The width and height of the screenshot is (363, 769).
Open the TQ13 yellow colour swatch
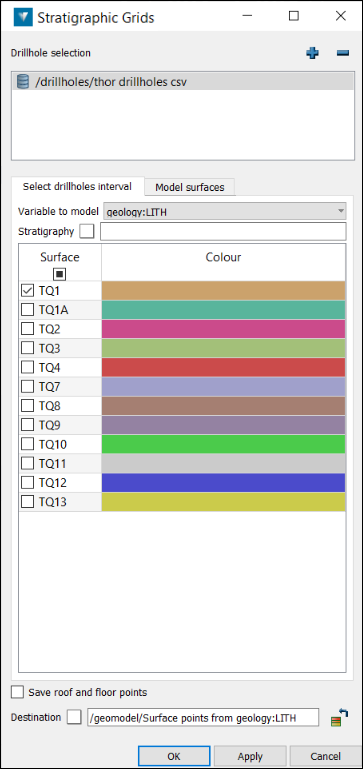point(223,502)
